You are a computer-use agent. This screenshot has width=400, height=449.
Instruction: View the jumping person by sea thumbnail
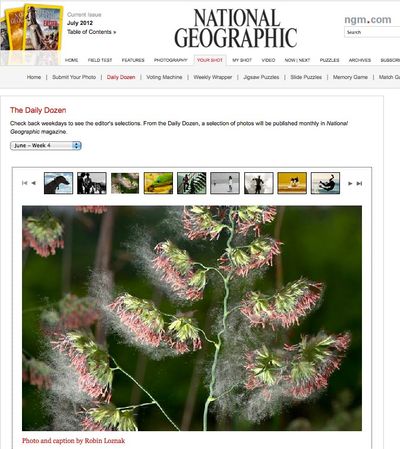pyautogui.click(x=325, y=183)
